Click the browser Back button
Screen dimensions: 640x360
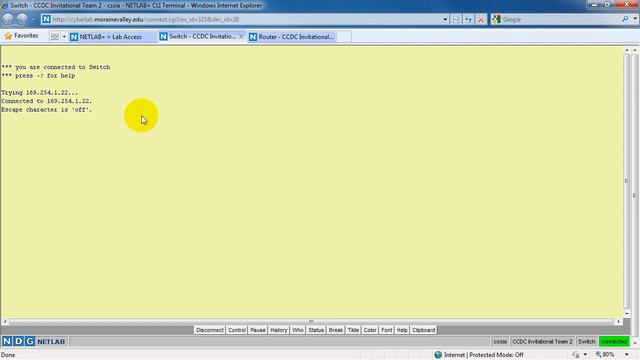[x=8, y=19]
